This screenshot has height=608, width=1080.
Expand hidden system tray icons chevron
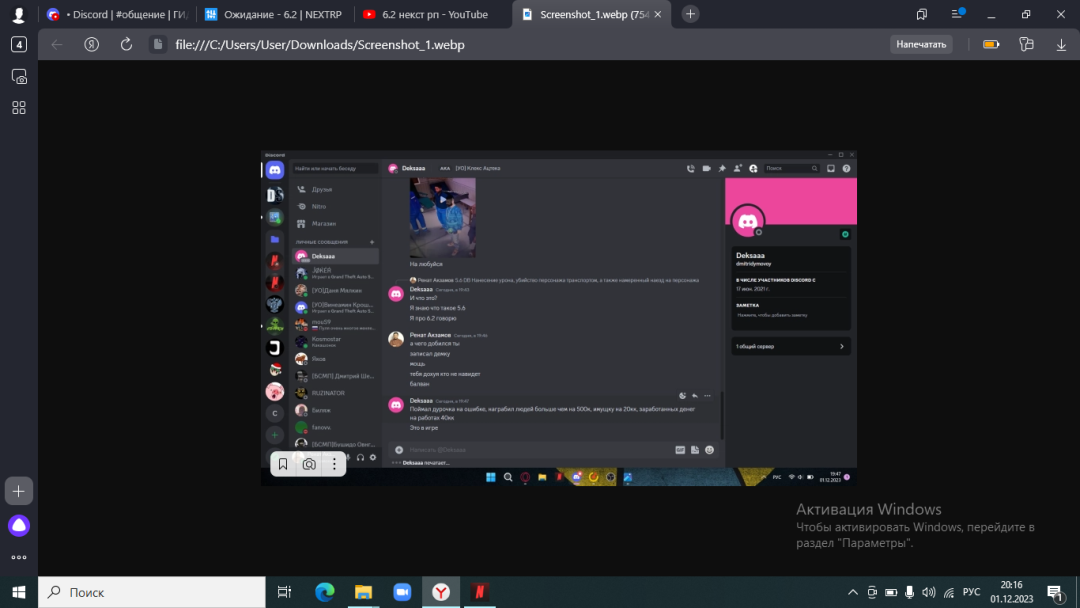tap(852, 592)
